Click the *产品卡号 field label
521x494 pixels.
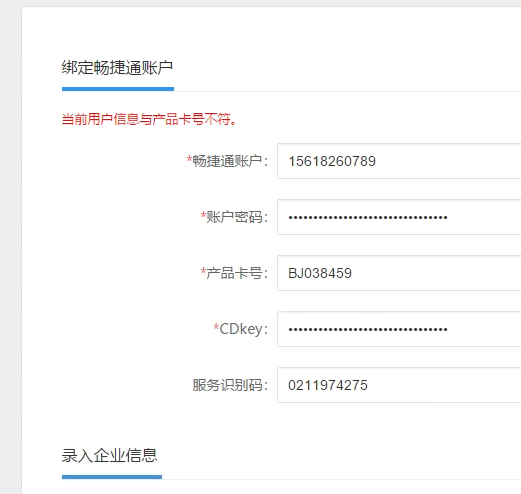click(x=234, y=273)
